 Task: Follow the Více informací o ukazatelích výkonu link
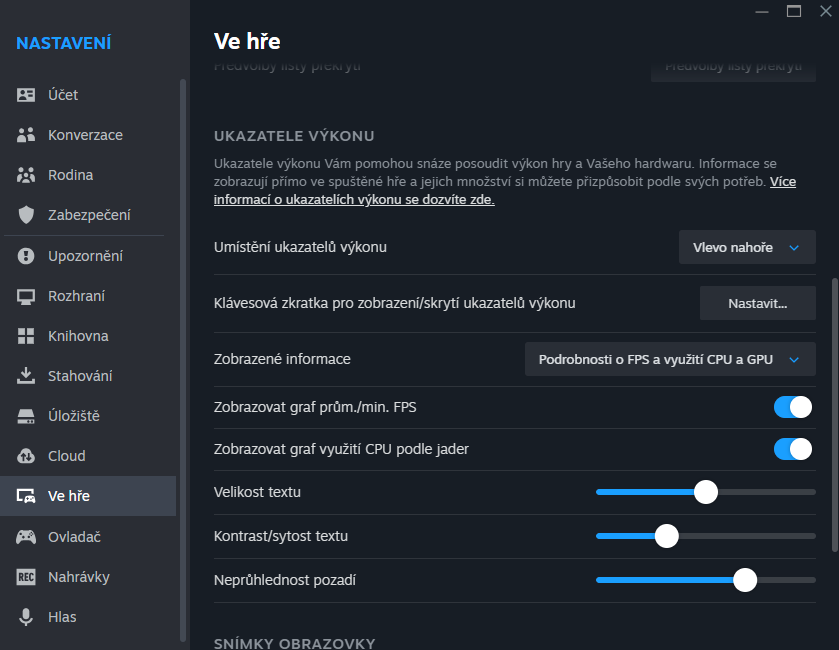[x=354, y=199]
